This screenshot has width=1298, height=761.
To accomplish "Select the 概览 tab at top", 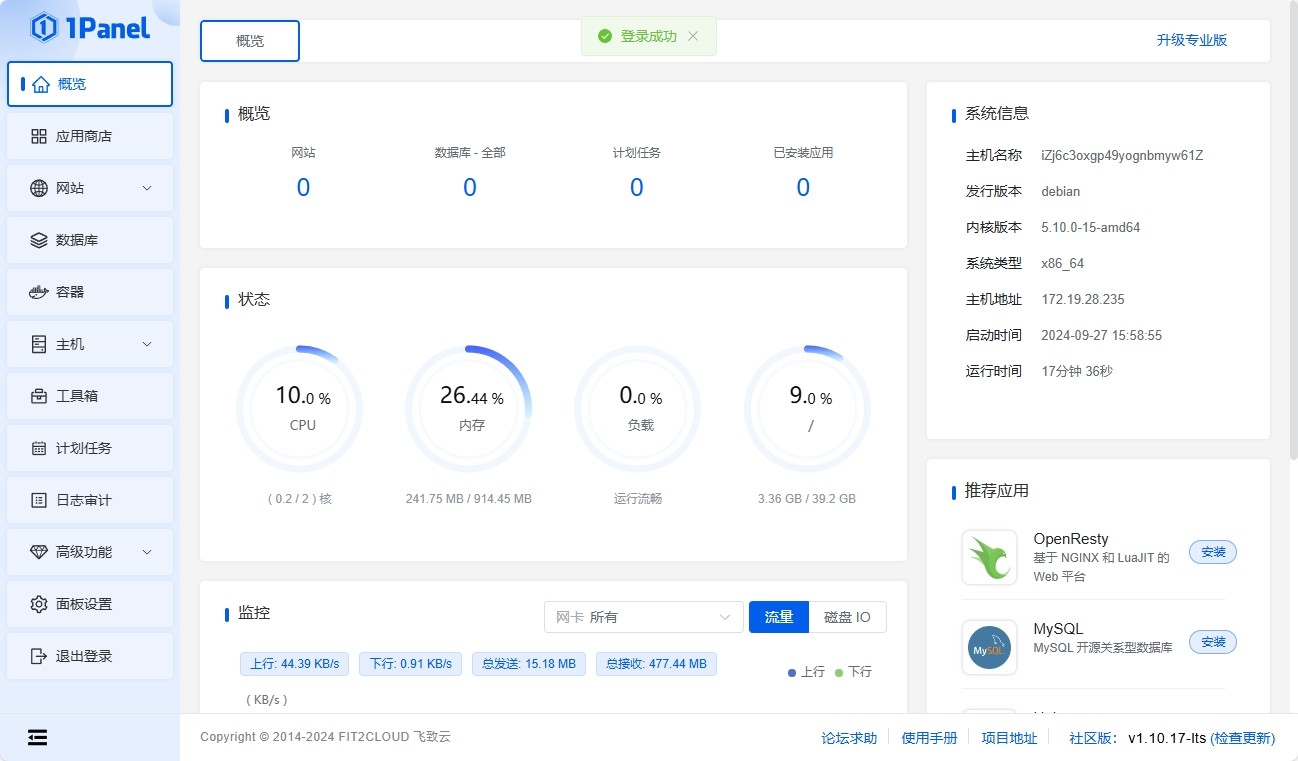I will point(250,41).
